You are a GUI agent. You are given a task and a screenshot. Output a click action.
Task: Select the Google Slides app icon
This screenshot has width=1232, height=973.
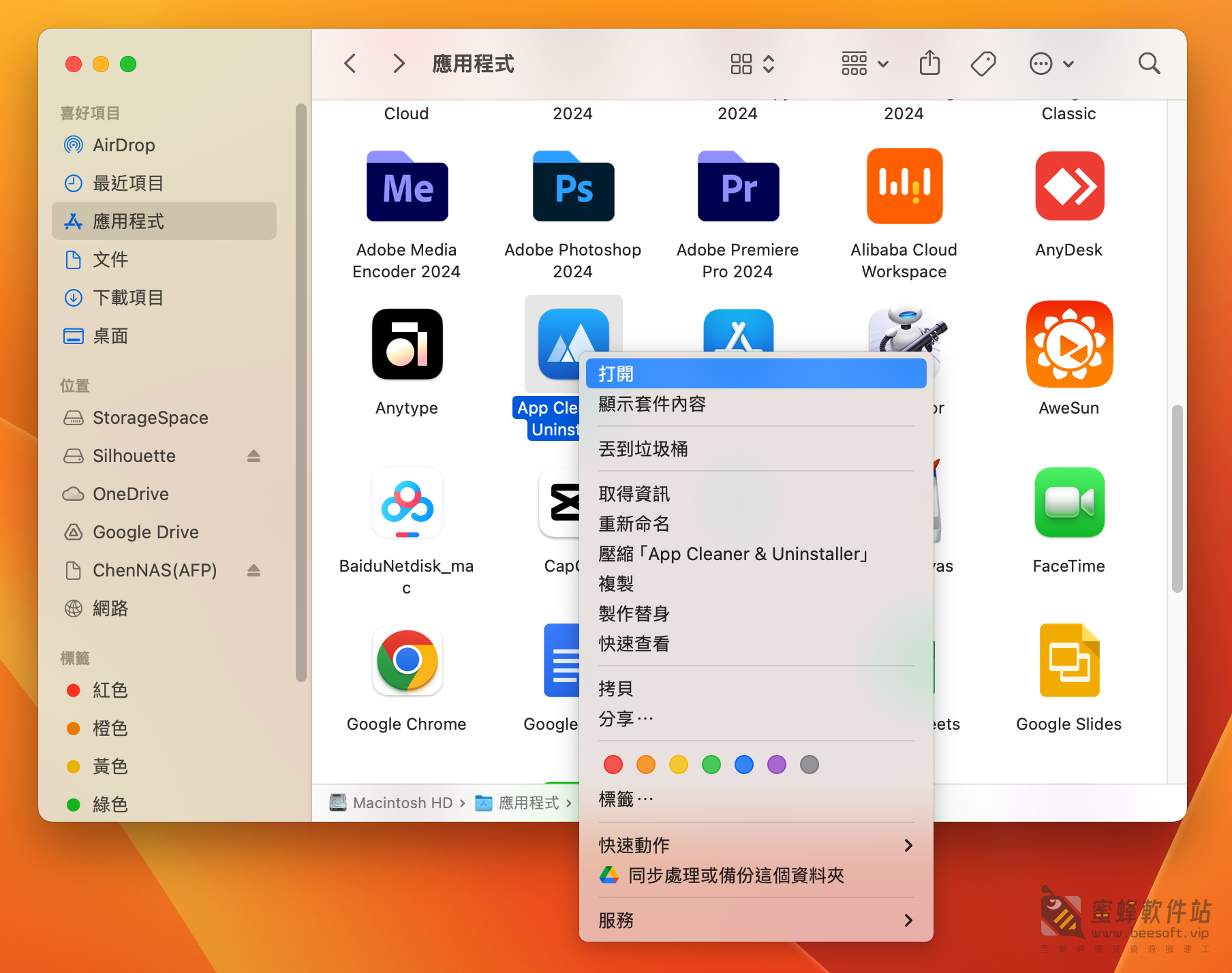[x=1069, y=661]
